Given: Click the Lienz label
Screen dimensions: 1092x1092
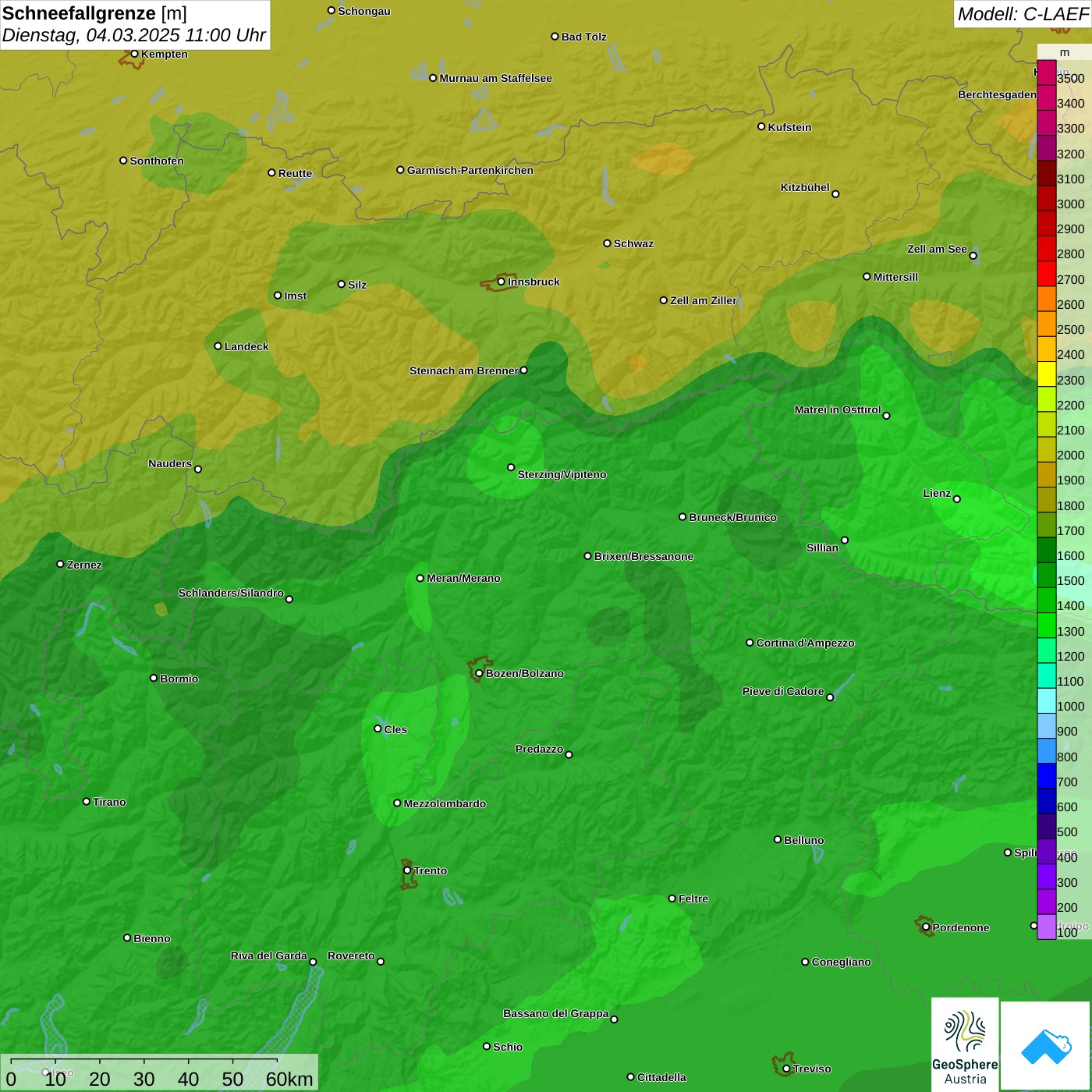Looking at the screenshot, I should point(937,493).
